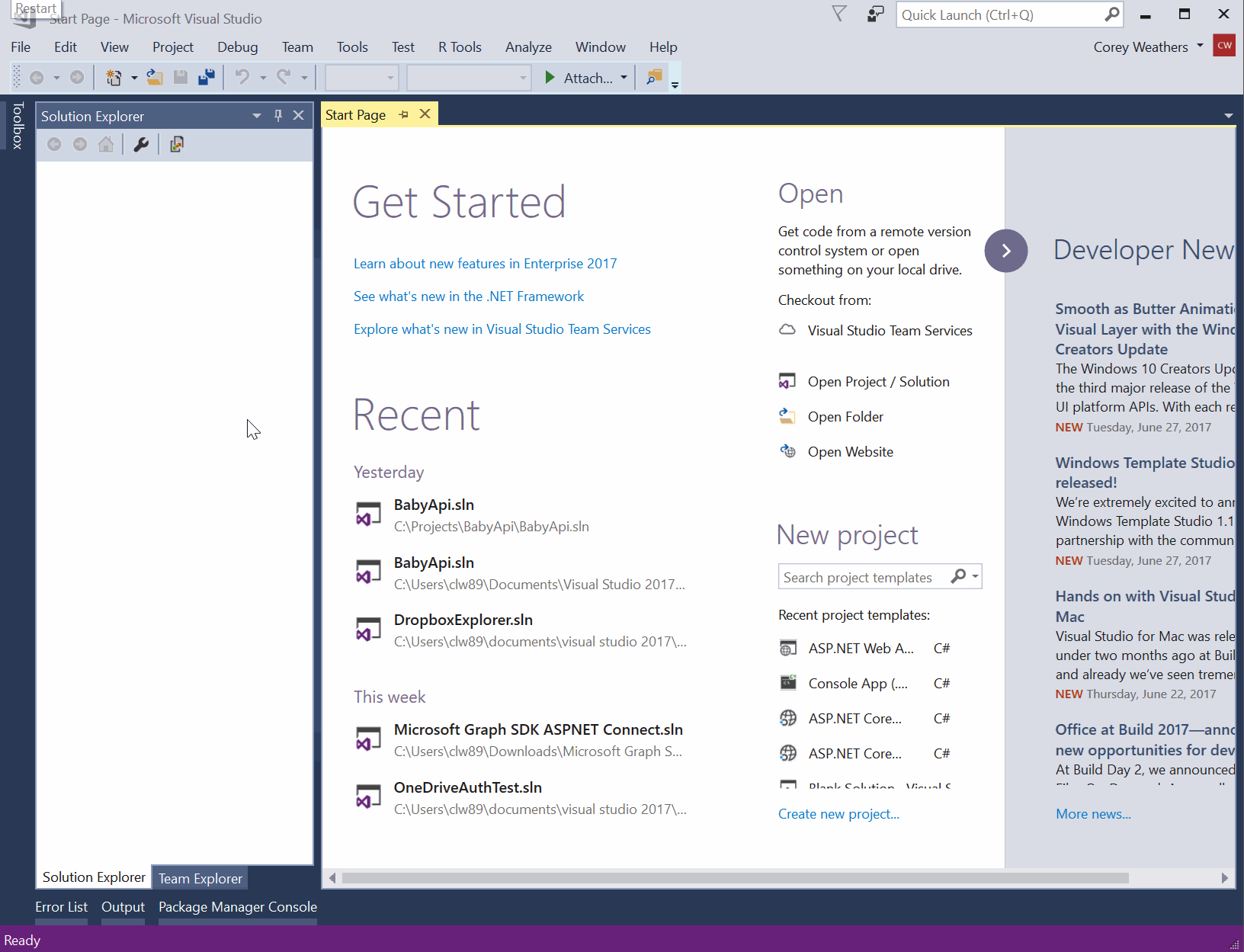Toggle auto-hide pin on Solution Explorer

(x=278, y=115)
